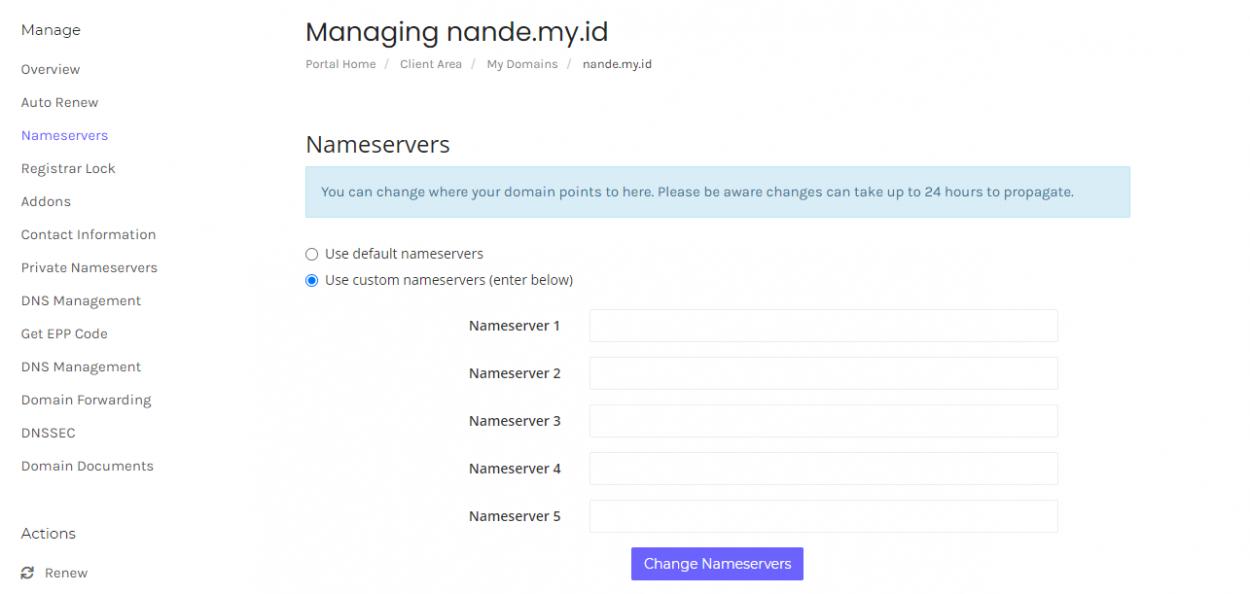1250x594 pixels.
Task: Click the Nameservers sidebar item
Action: (x=64, y=135)
